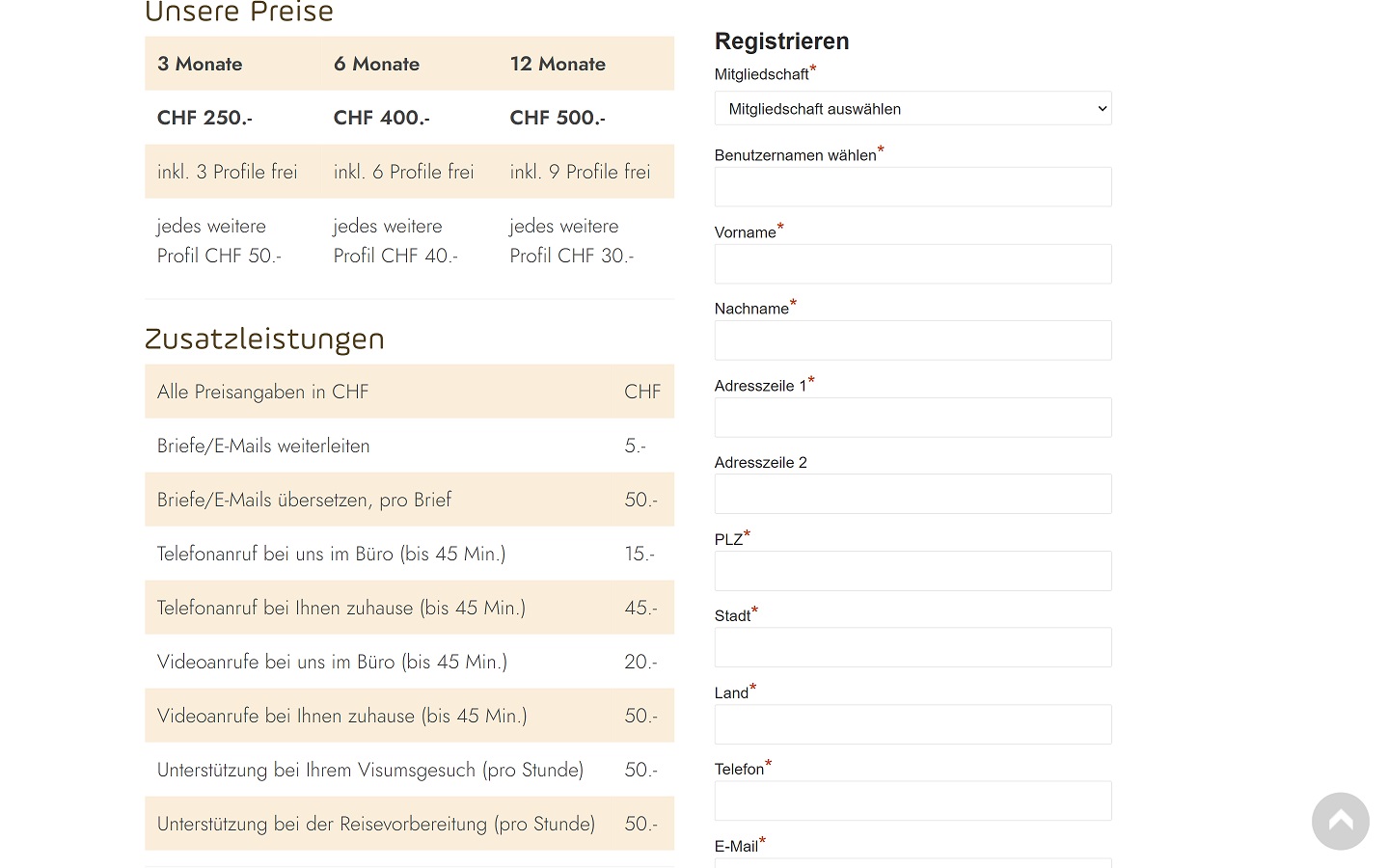Select the Stadt input field
The image size is (1389, 868).
coord(912,646)
